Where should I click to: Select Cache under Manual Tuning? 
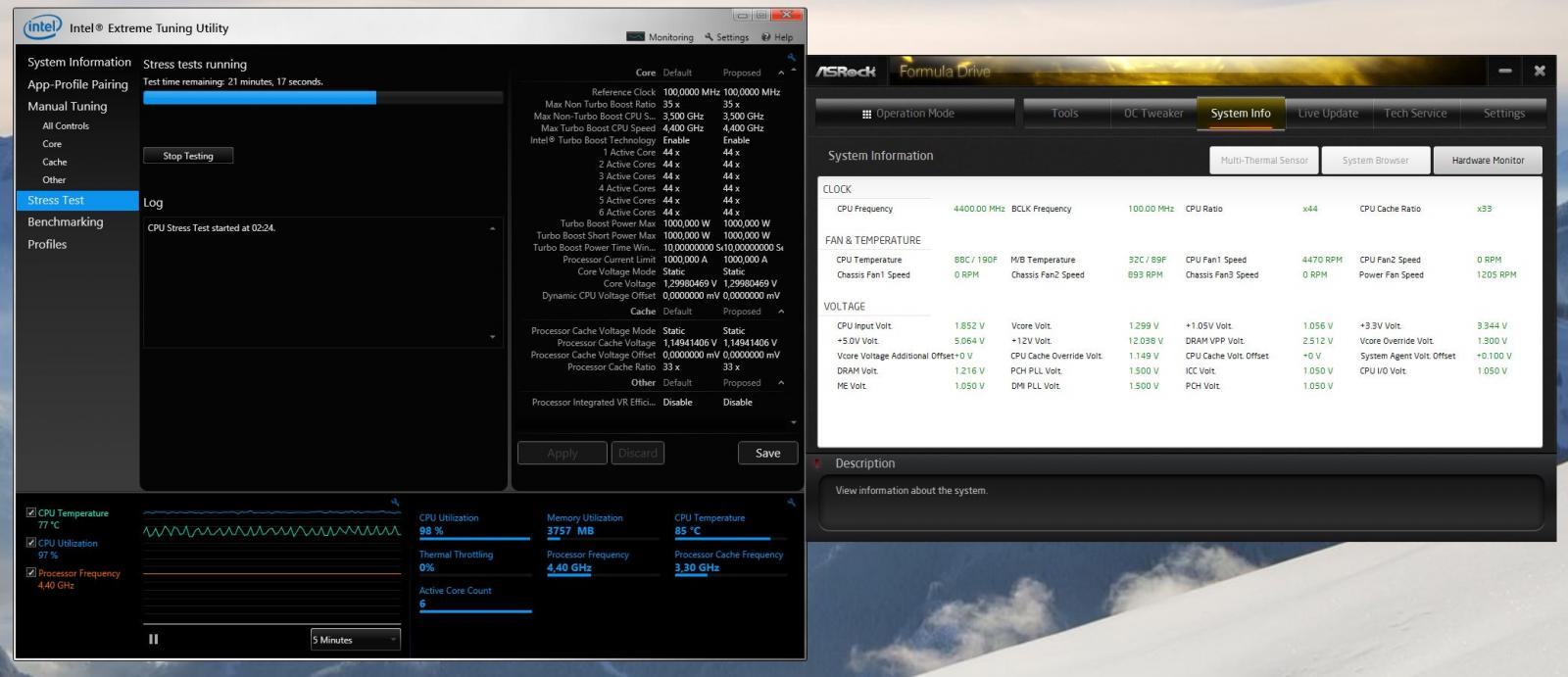coord(55,162)
